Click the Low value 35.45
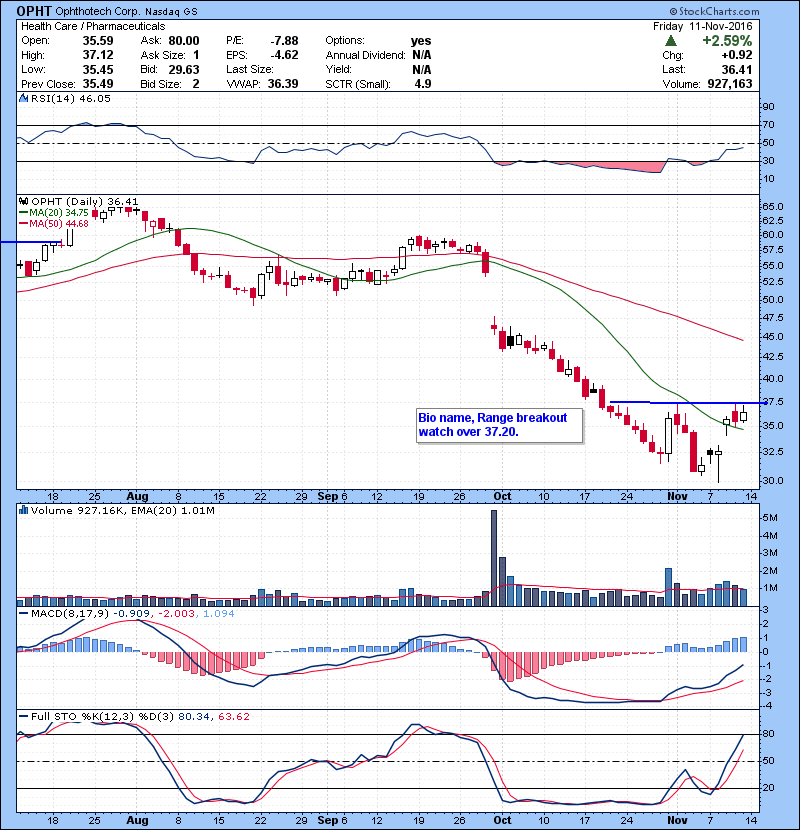 (x=98, y=69)
